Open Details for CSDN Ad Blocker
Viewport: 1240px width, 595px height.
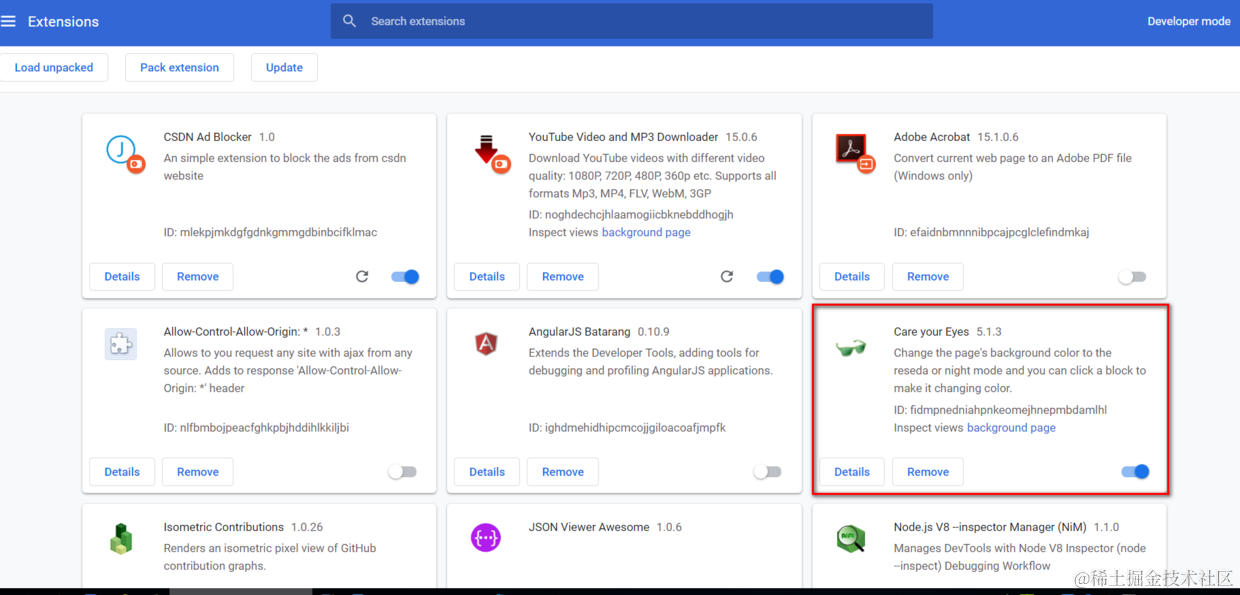tap(122, 277)
